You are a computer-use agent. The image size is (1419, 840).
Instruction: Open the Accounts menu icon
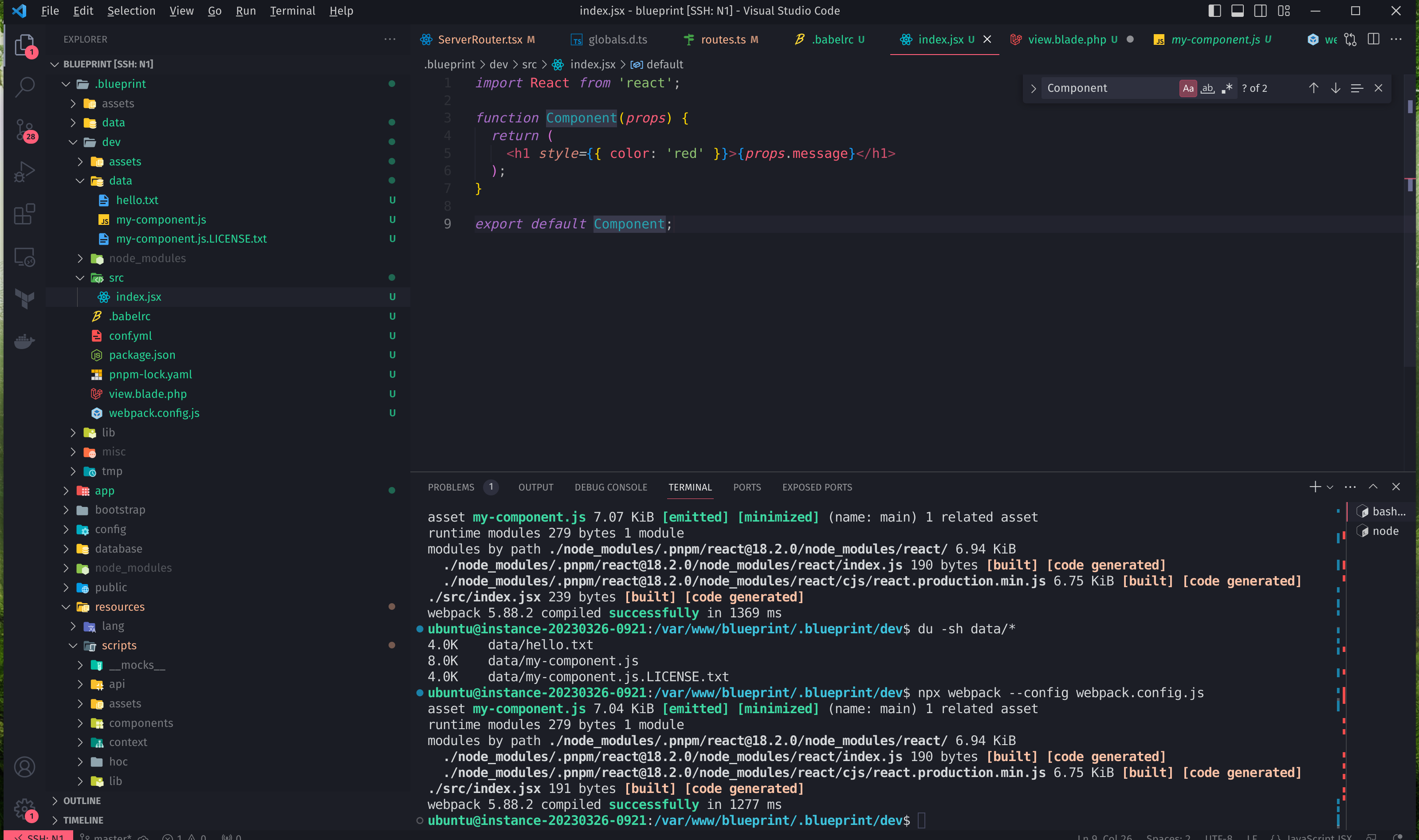[24, 767]
